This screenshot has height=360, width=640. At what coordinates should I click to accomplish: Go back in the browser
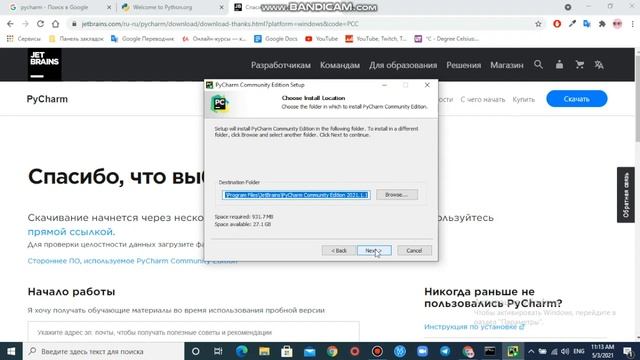coord(10,24)
